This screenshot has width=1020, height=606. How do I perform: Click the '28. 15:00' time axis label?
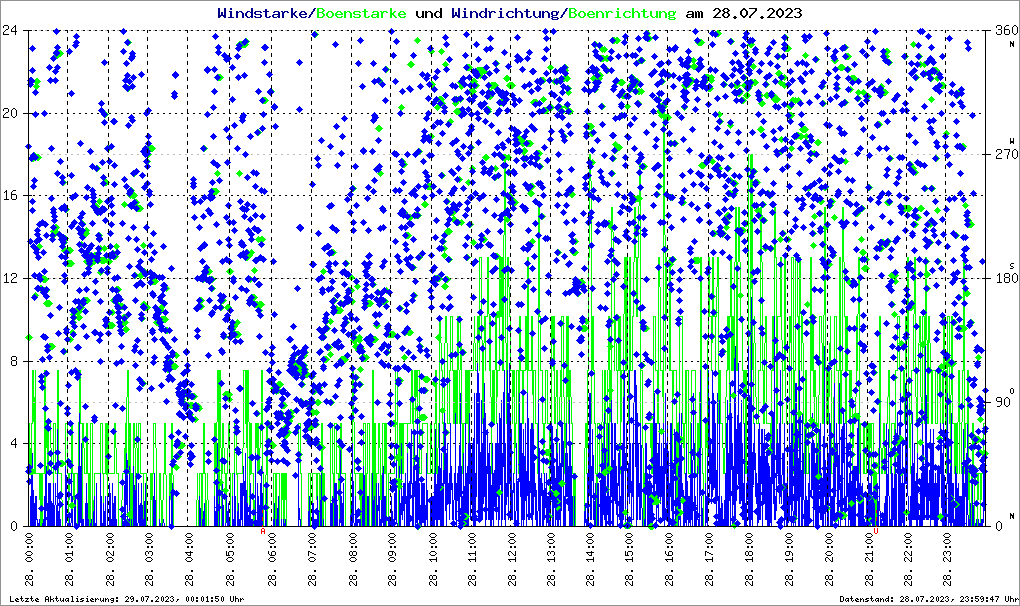tap(629, 559)
